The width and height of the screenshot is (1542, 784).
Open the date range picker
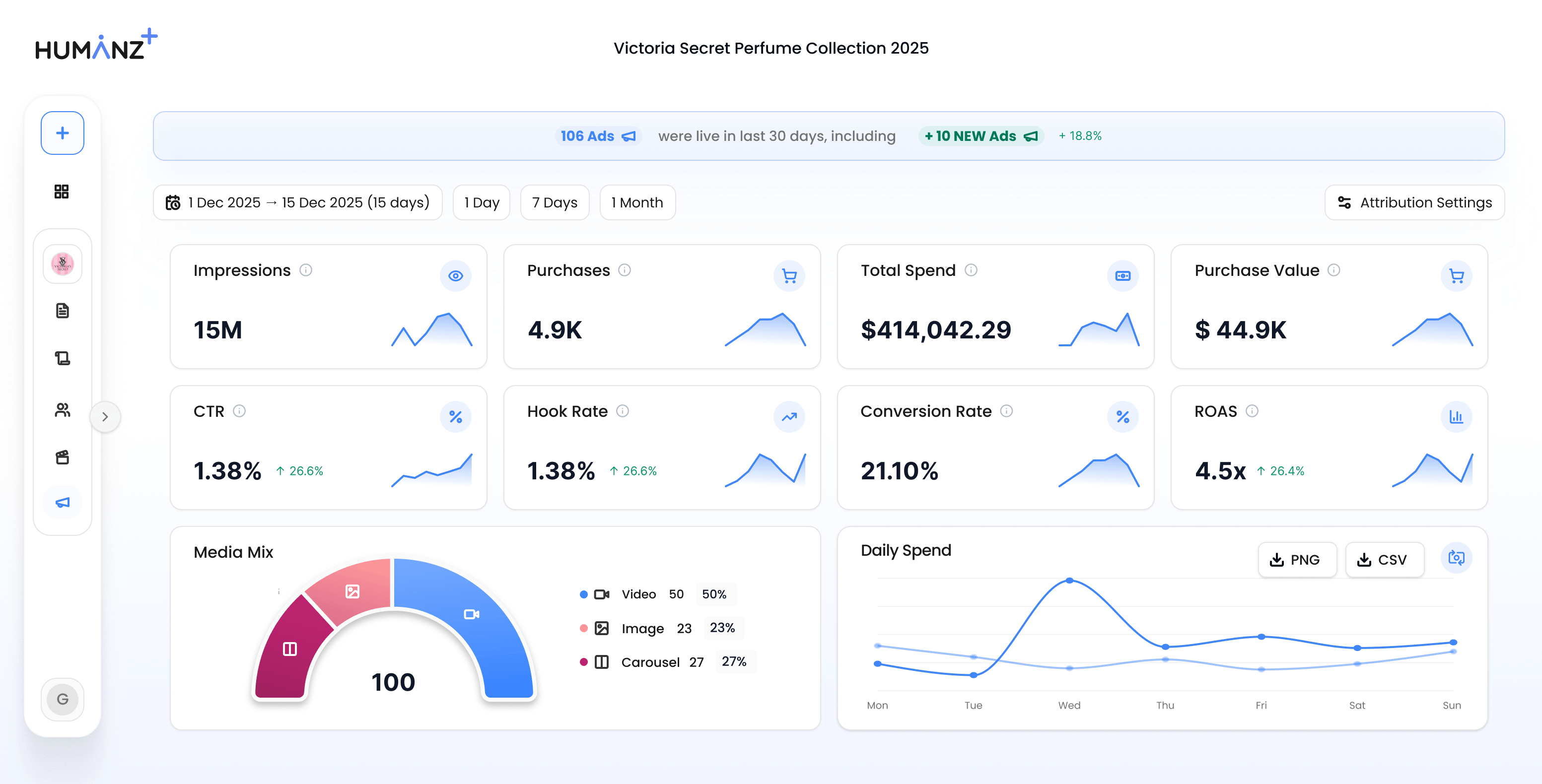tap(298, 202)
